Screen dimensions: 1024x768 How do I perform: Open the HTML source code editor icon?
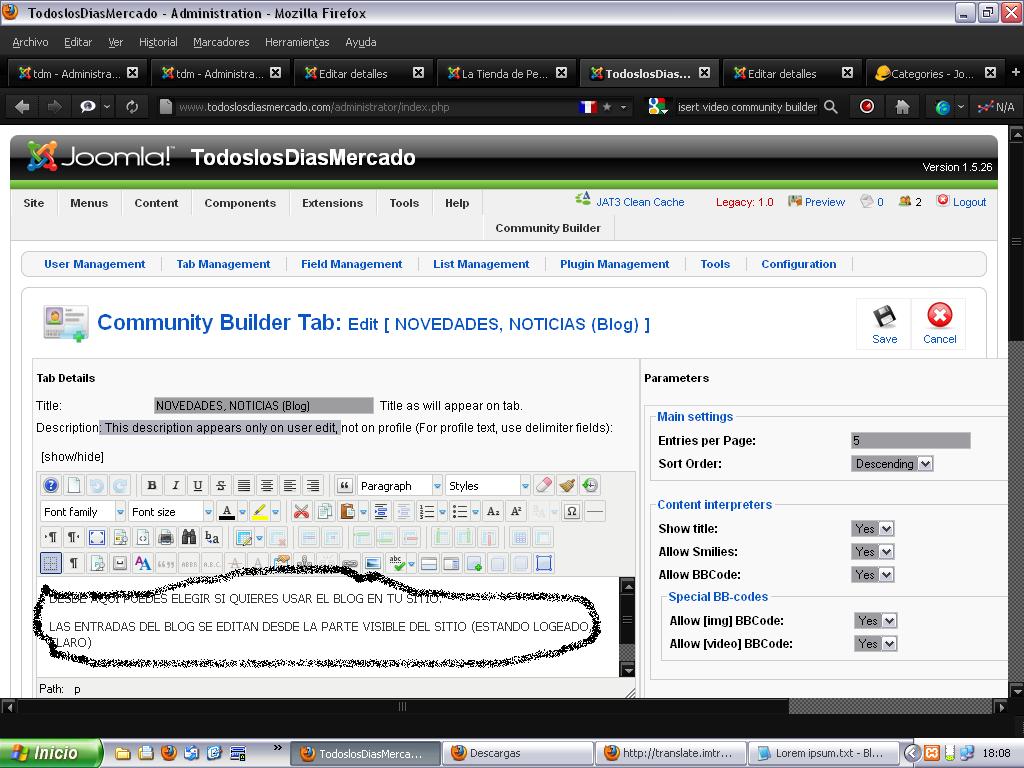click(x=143, y=537)
